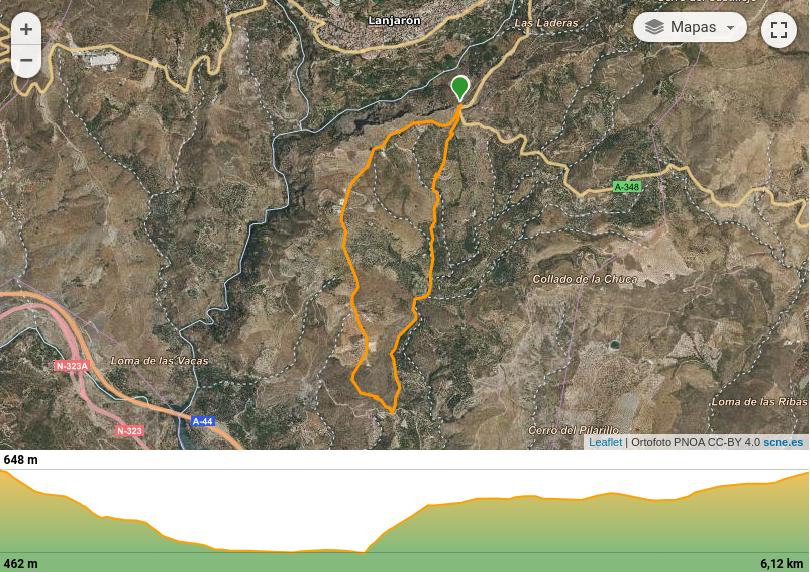Click the Collado de la Chuca label
This screenshot has width=810, height=572.
pos(584,279)
